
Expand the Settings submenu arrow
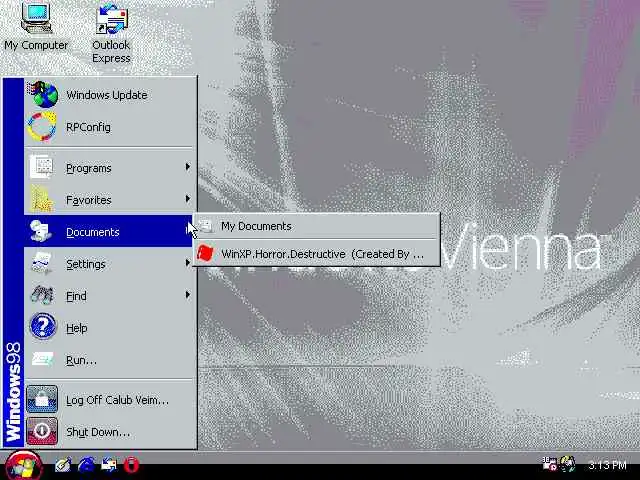(187, 262)
